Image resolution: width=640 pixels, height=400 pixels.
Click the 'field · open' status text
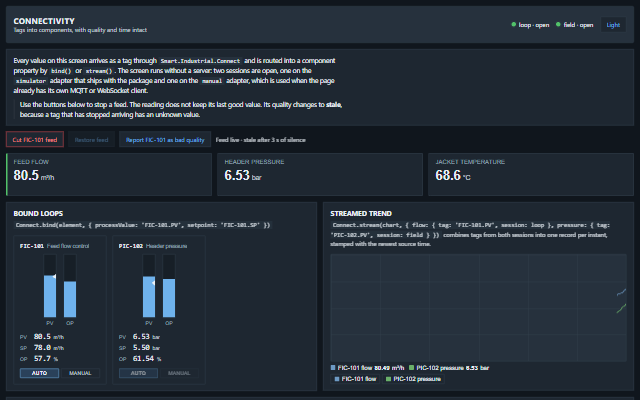(x=578, y=25)
